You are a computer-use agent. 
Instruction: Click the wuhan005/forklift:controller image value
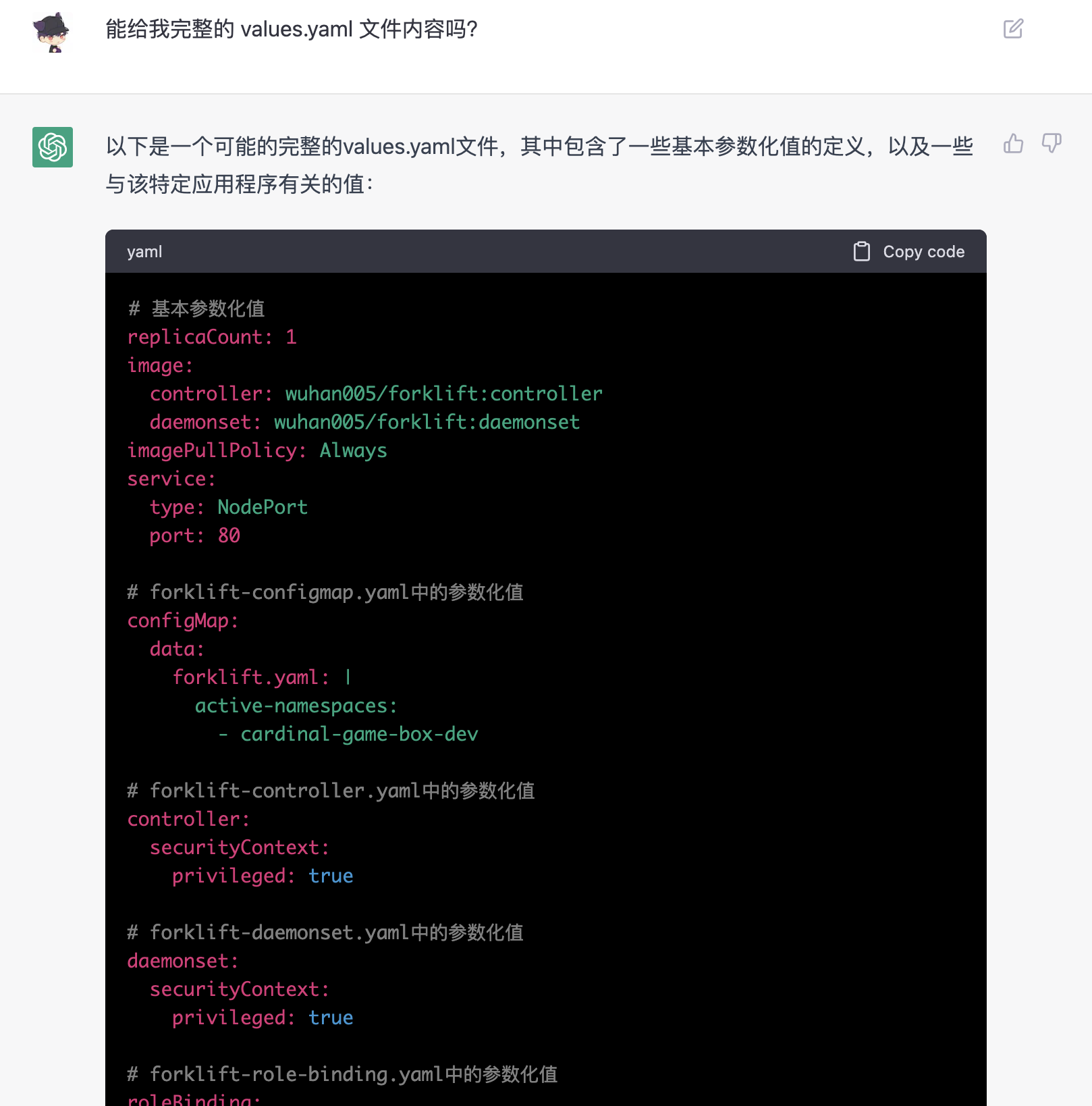click(x=443, y=394)
